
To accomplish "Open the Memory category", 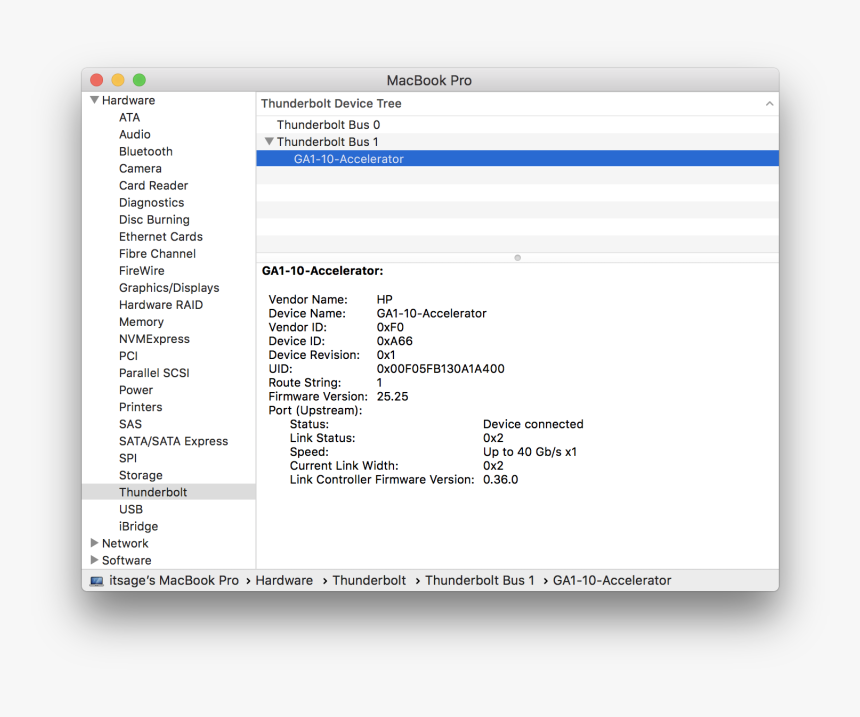I will pyautogui.click(x=141, y=322).
